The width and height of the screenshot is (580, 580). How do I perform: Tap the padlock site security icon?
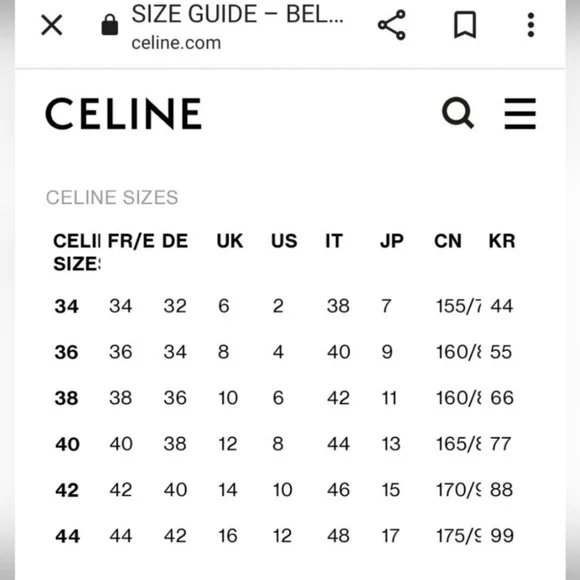pyautogui.click(x=109, y=25)
